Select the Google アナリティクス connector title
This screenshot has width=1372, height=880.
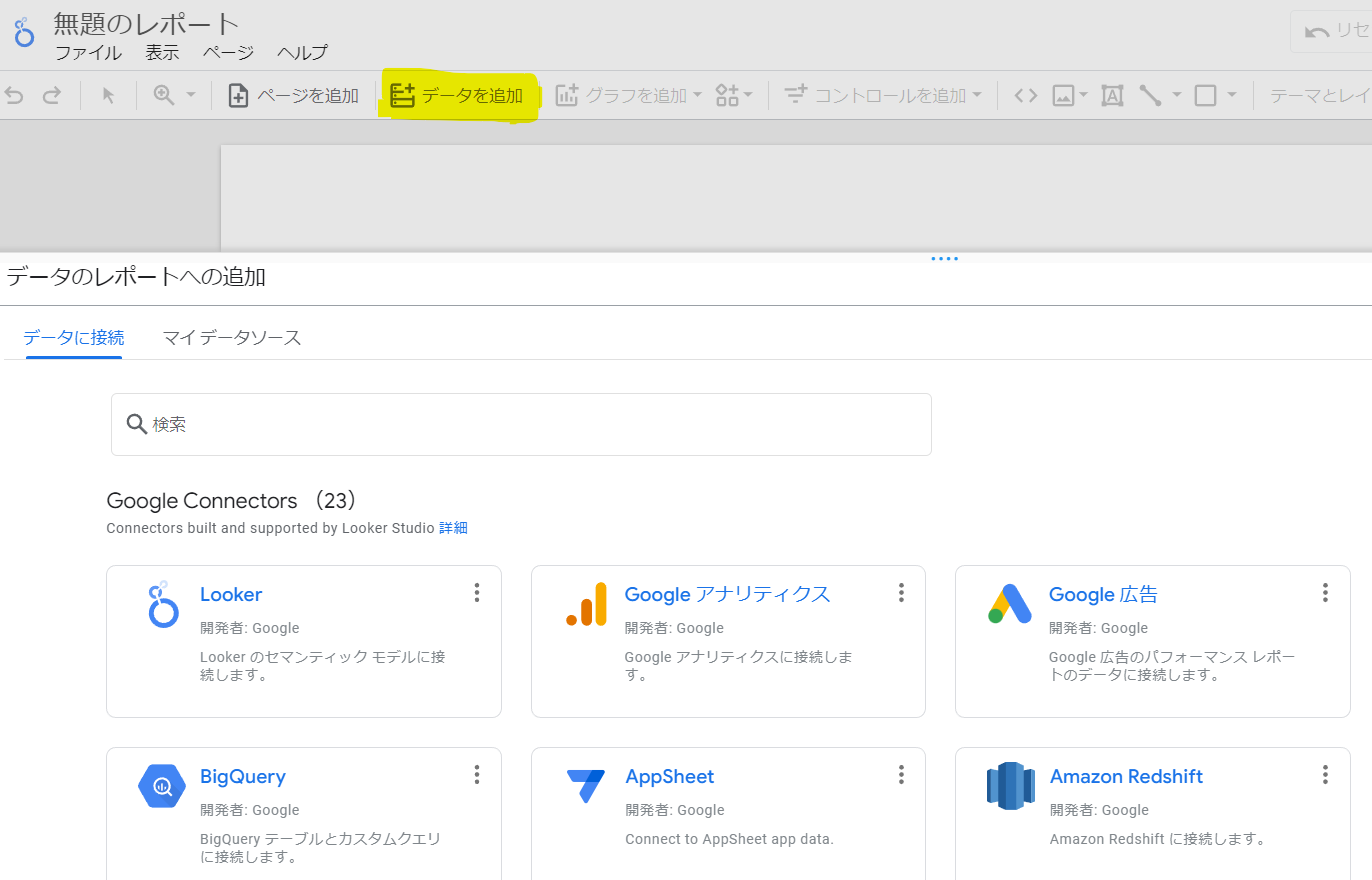coord(727,594)
